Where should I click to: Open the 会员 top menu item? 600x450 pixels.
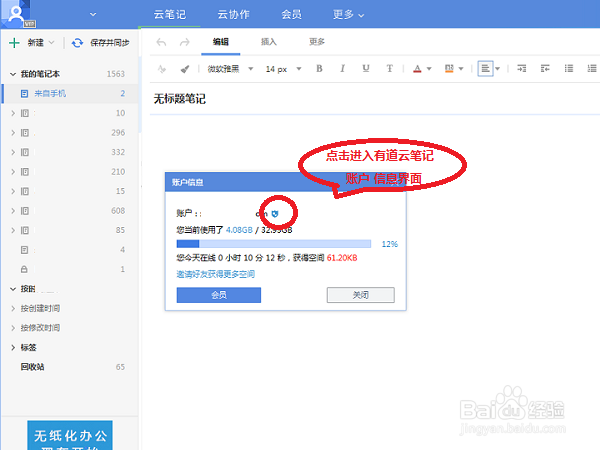click(292, 14)
